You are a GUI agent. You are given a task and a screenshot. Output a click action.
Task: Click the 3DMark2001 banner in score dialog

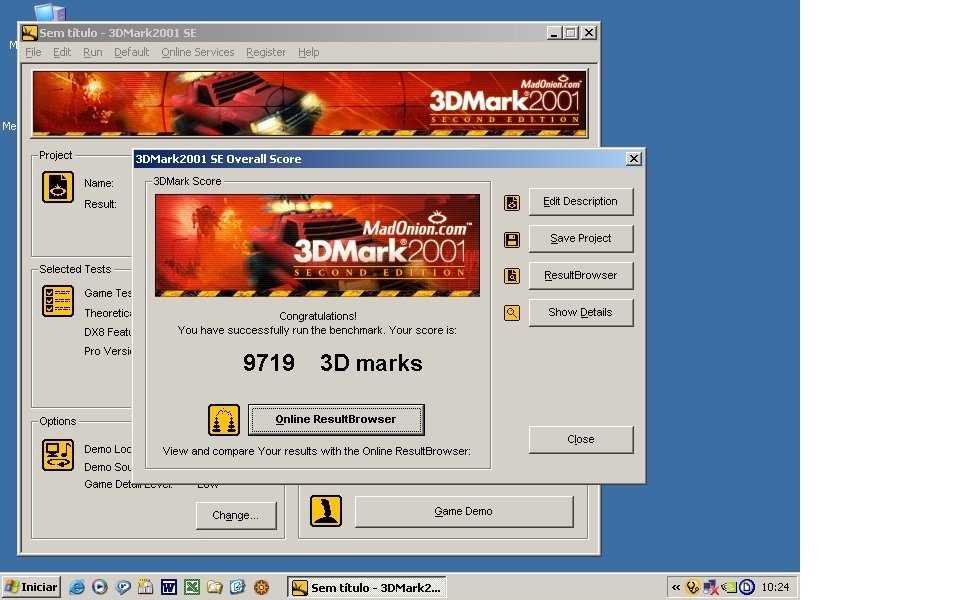click(317, 245)
